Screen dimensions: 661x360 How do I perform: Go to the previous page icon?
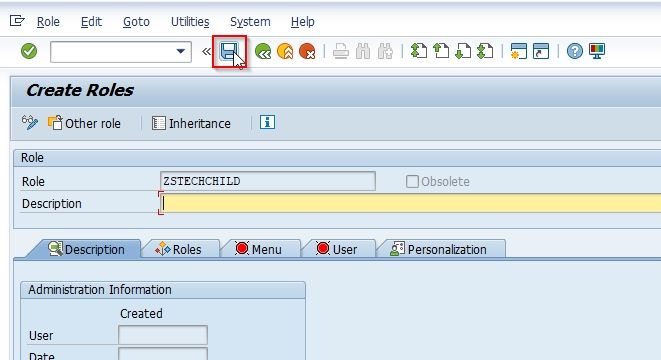441,51
